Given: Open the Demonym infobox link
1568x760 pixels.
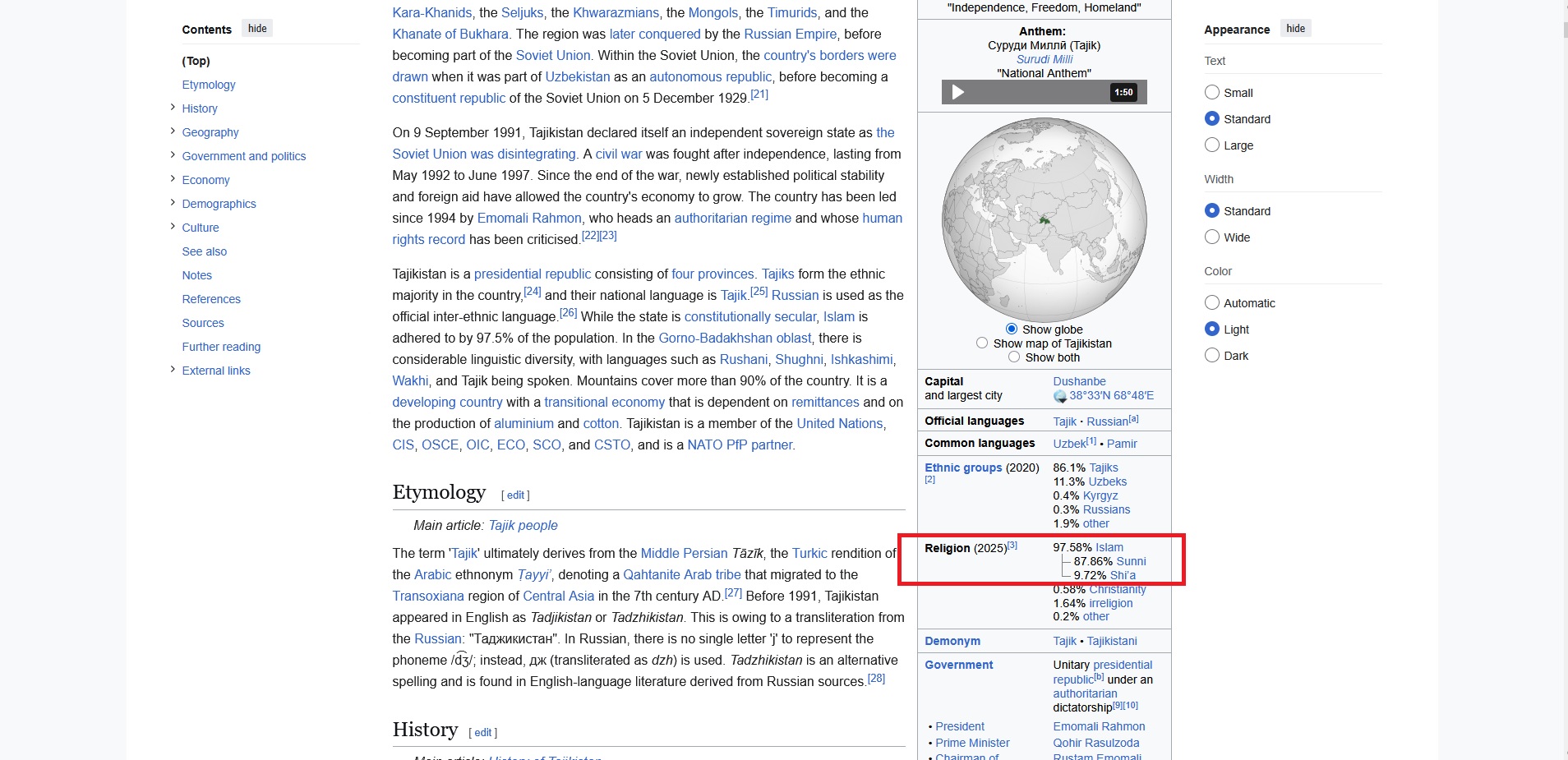Looking at the screenshot, I should pos(952,641).
